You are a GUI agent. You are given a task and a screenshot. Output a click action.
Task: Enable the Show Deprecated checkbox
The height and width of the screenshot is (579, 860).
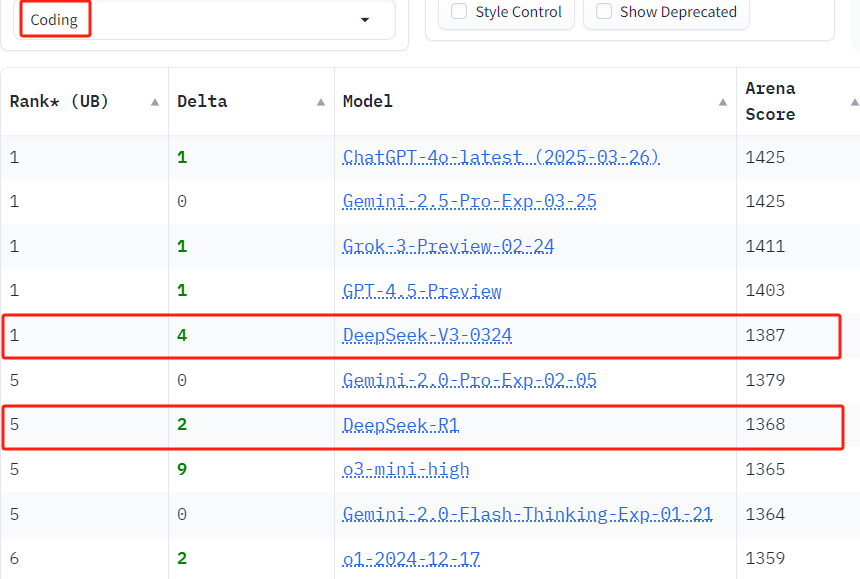coord(604,12)
